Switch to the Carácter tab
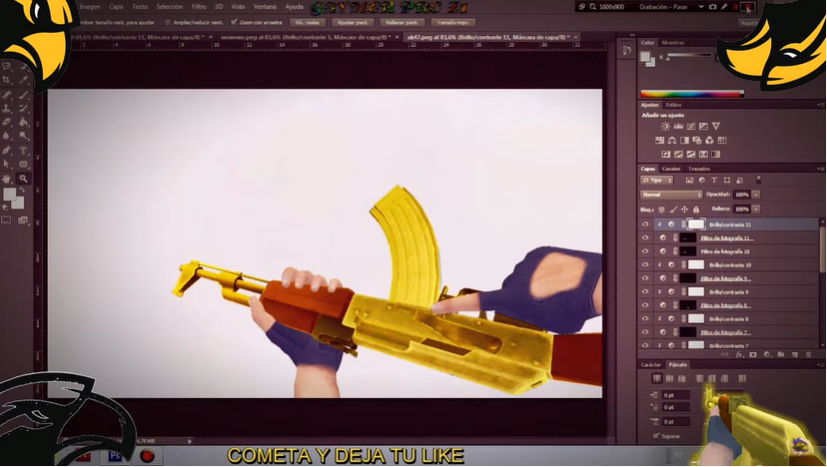This screenshot has height=467, width=827. pyautogui.click(x=650, y=365)
